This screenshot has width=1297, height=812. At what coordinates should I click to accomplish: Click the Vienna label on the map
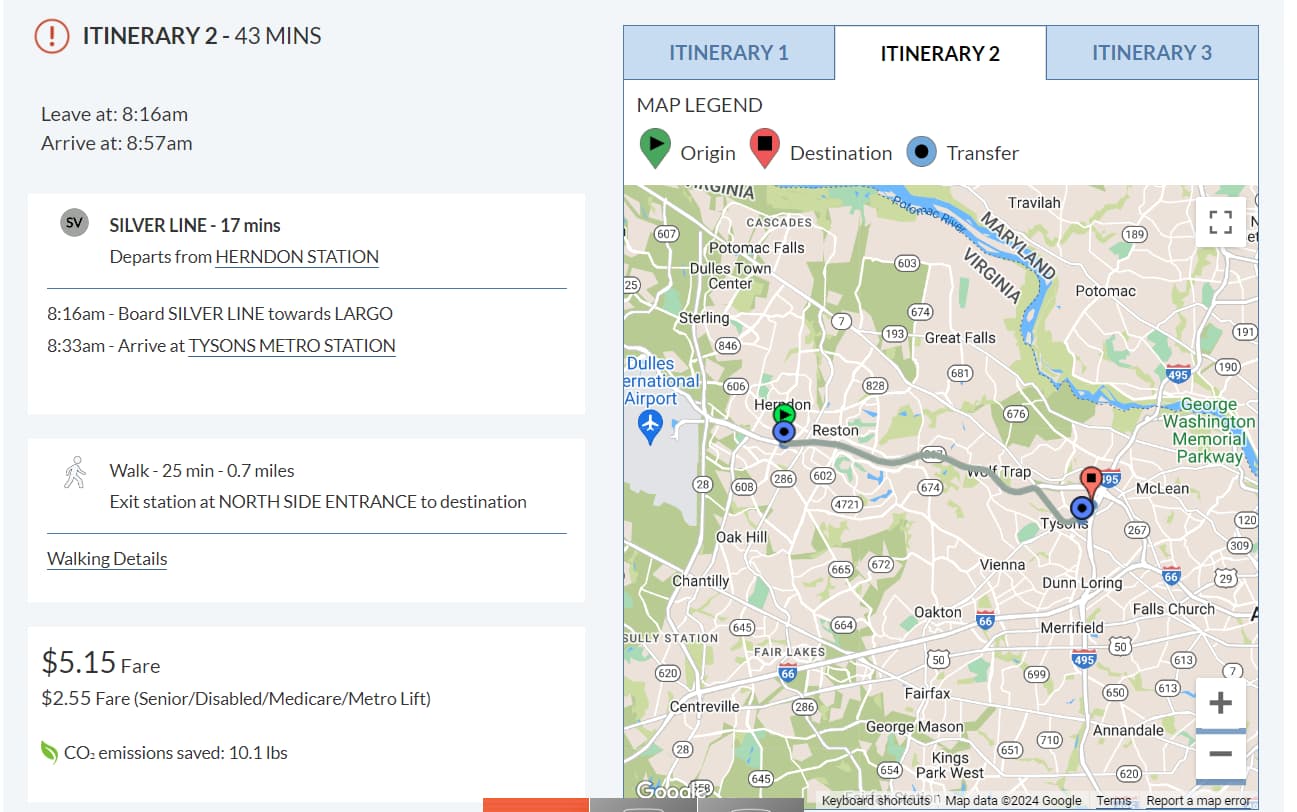pyautogui.click(x=1002, y=564)
